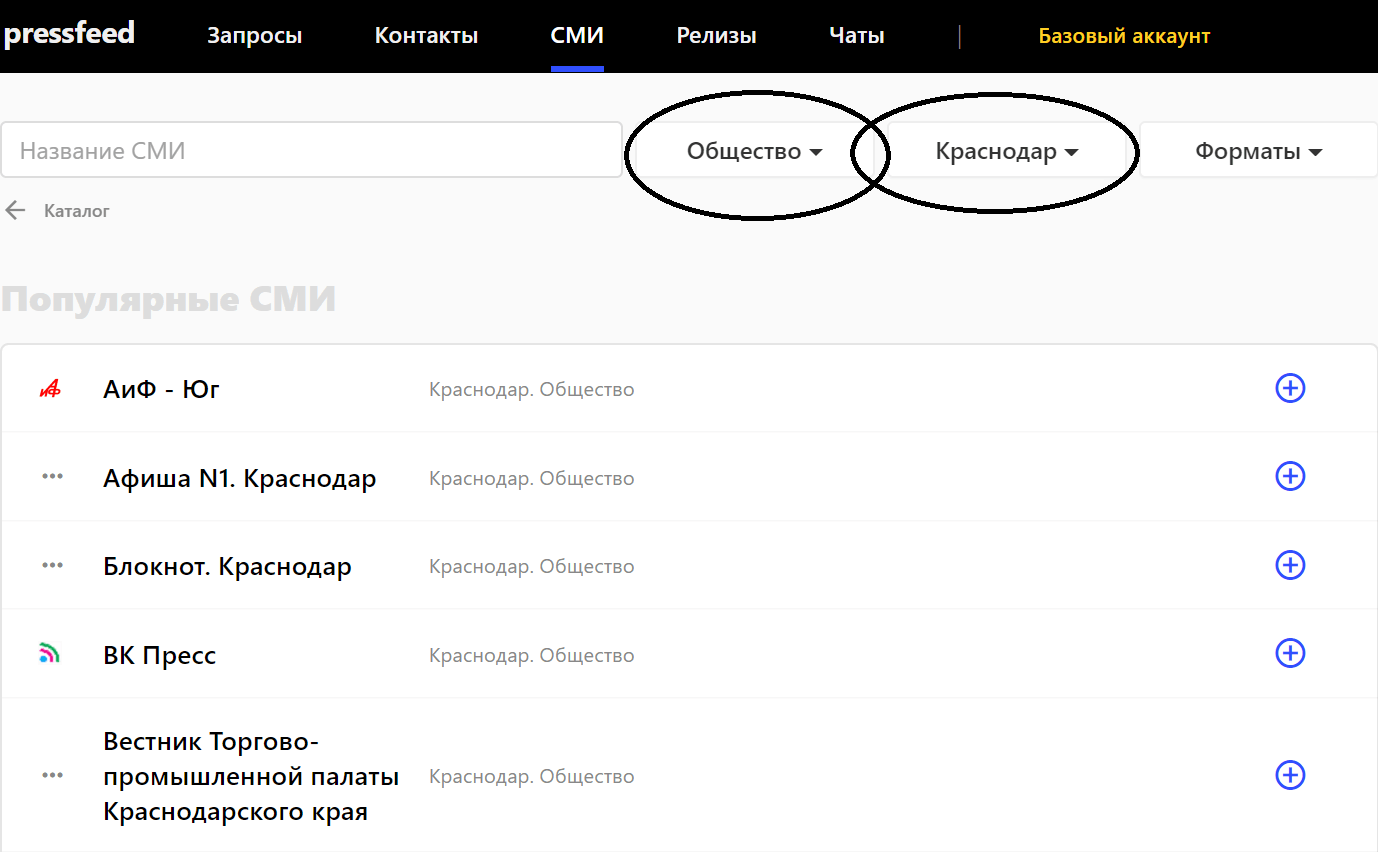The image size is (1378, 852).
Task: Add АиФ - Юг with plus icon
Action: (x=1290, y=388)
